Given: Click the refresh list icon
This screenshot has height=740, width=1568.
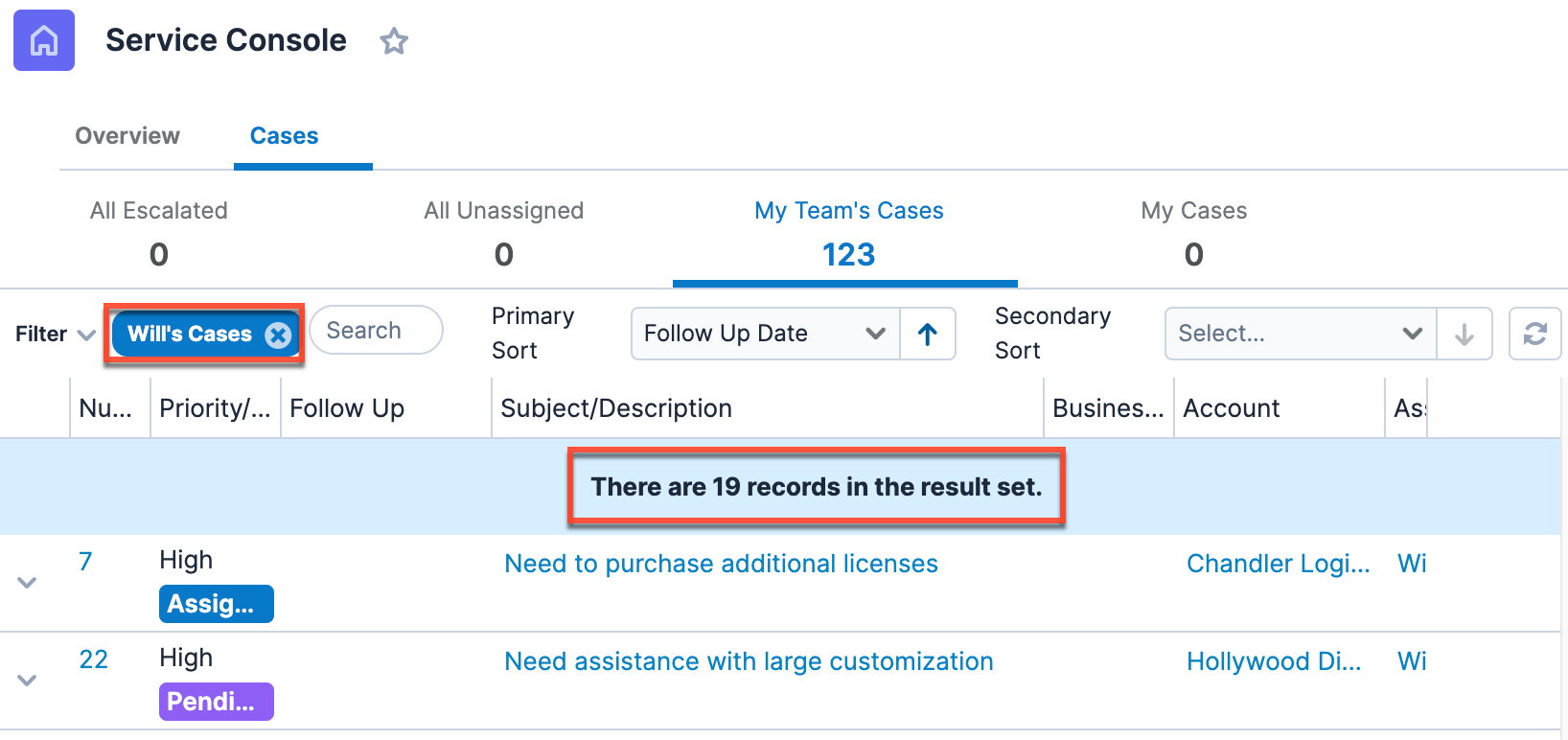Looking at the screenshot, I should (x=1534, y=334).
